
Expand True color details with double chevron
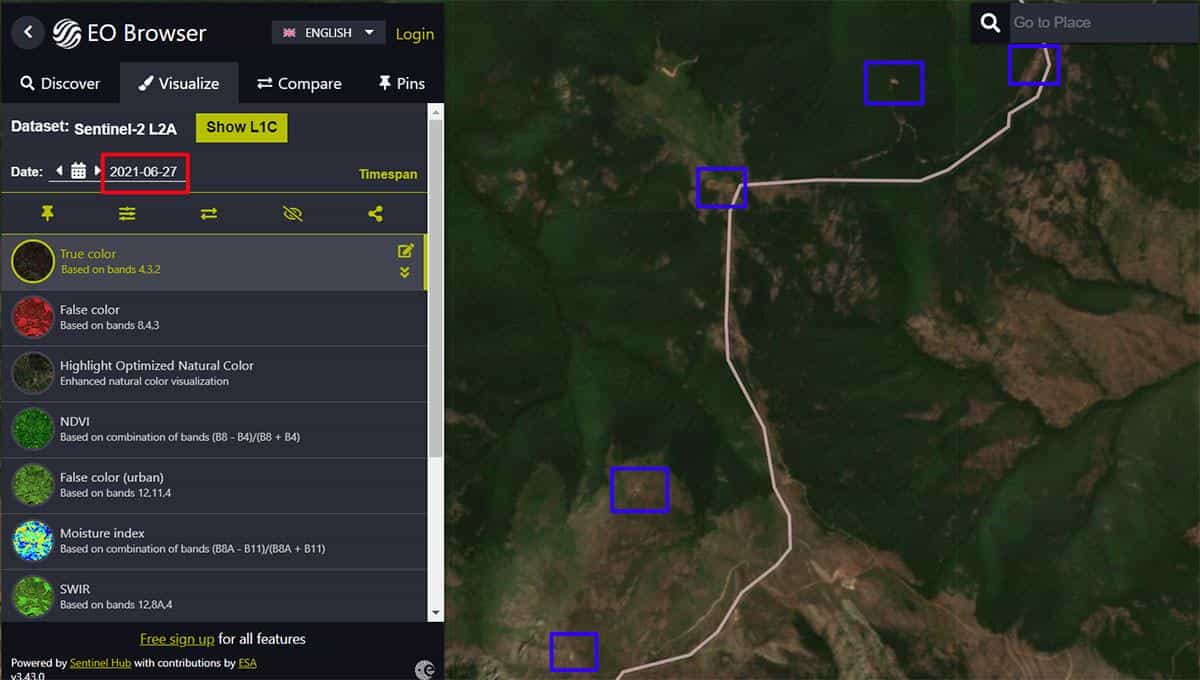tap(405, 272)
